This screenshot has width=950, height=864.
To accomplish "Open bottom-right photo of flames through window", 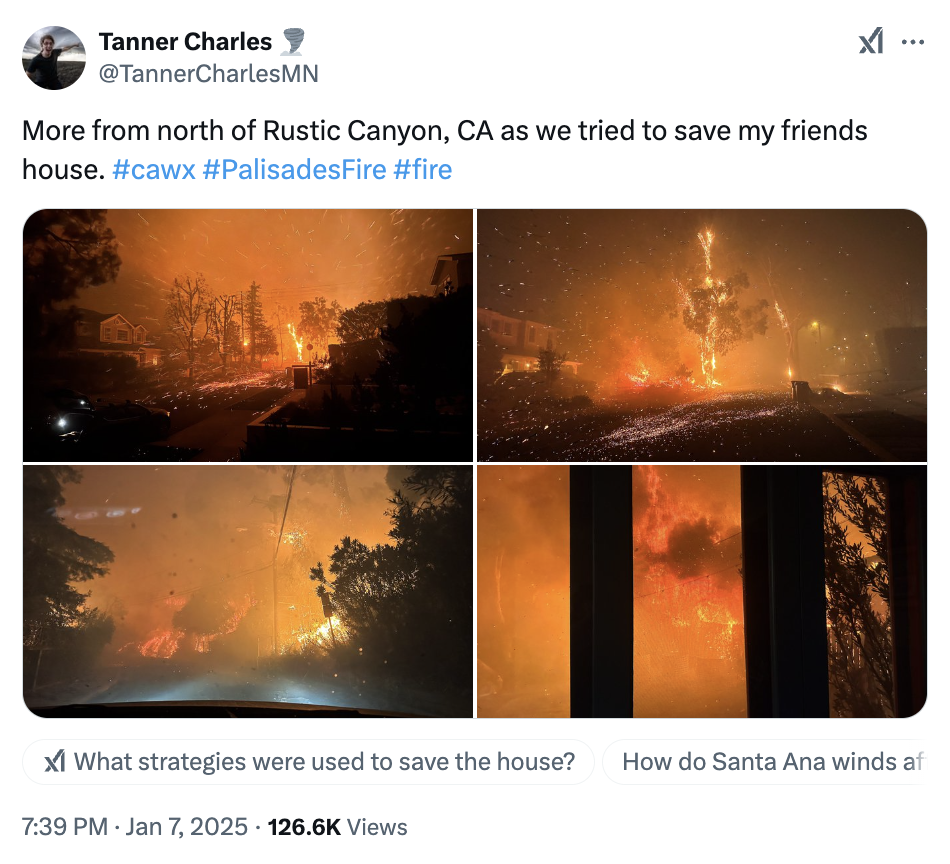I will [x=702, y=591].
